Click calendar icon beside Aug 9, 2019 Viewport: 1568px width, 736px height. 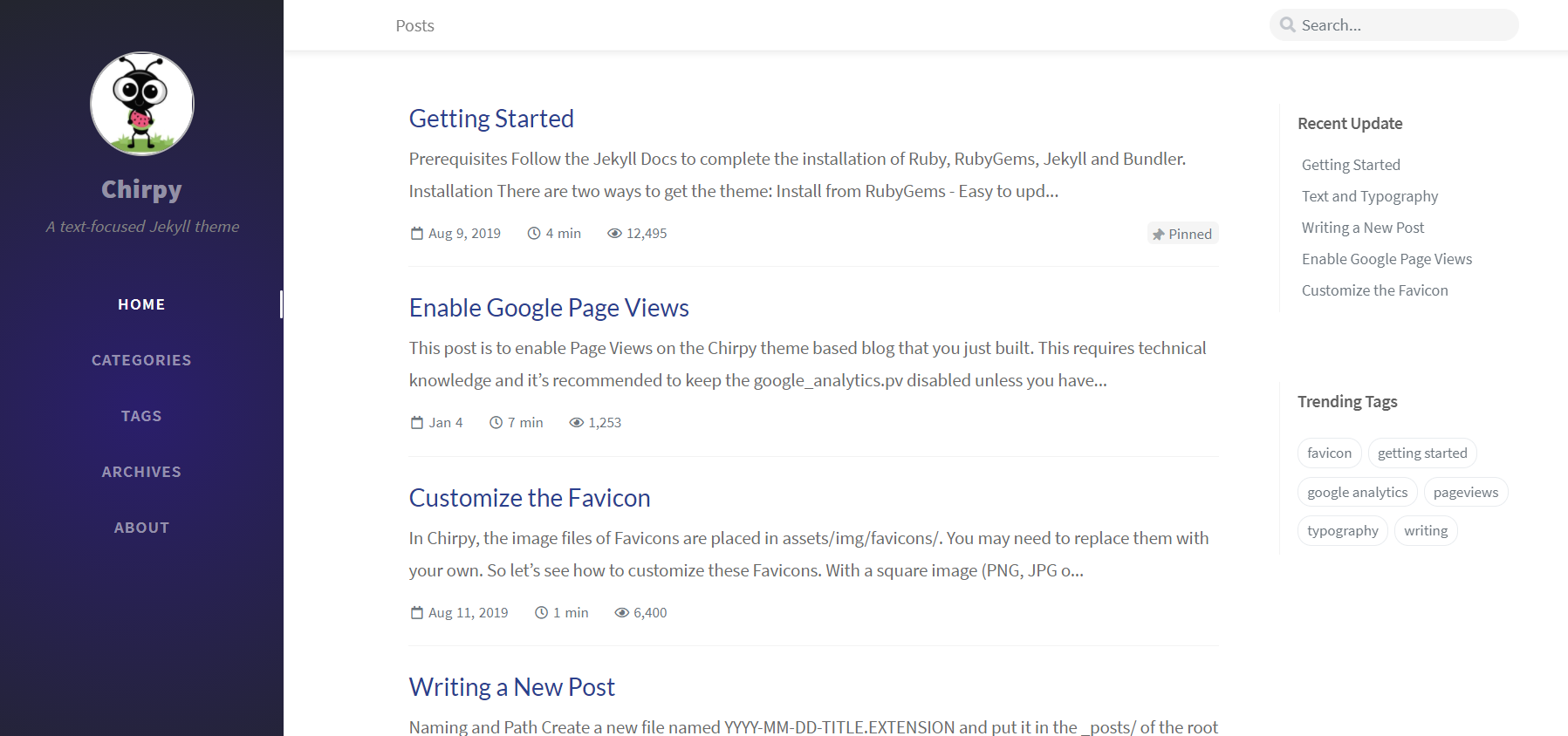[417, 234]
